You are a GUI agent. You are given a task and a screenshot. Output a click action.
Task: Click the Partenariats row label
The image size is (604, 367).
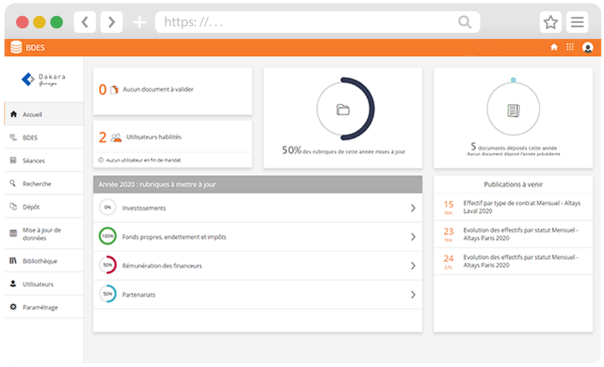tap(139, 295)
